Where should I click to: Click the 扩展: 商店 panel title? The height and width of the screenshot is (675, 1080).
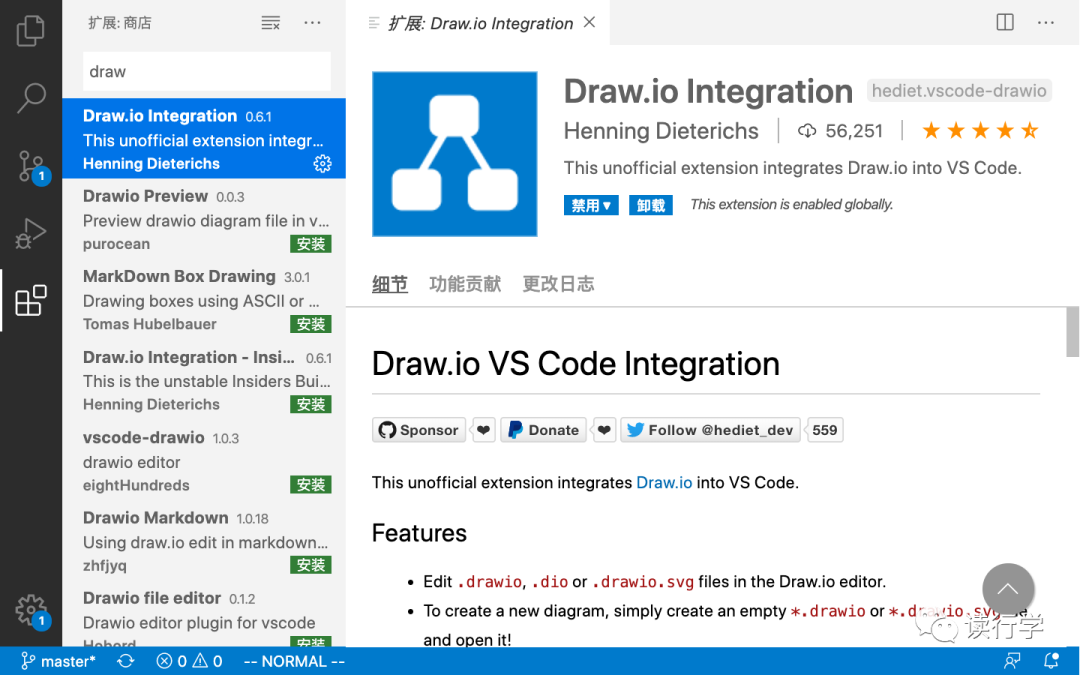(x=120, y=23)
